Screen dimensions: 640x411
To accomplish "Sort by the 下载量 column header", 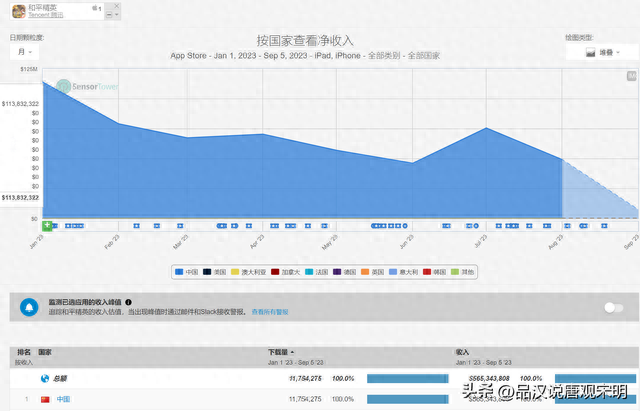I will (x=278, y=352).
